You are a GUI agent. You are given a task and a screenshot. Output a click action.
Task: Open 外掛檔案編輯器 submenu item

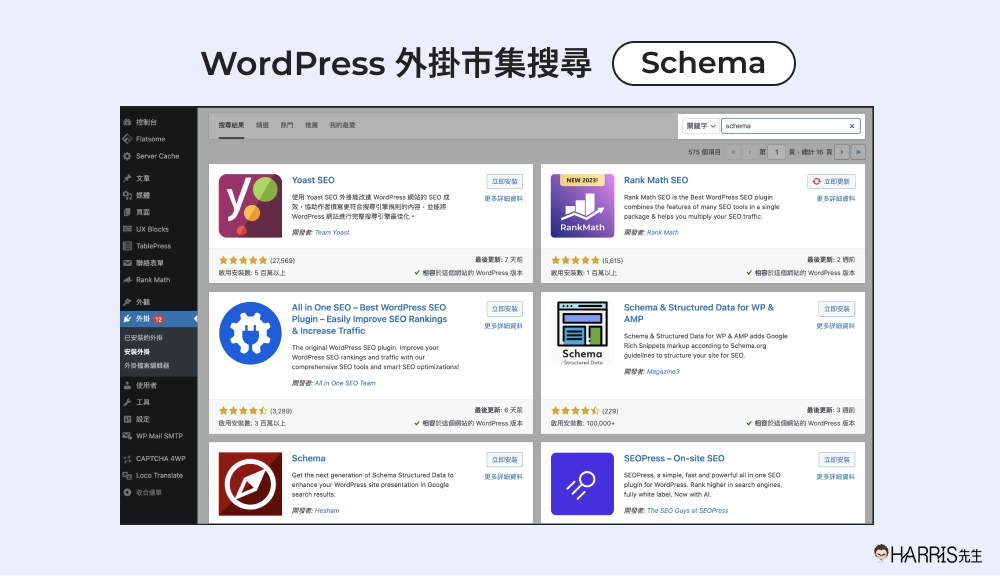pyautogui.click(x=147, y=366)
